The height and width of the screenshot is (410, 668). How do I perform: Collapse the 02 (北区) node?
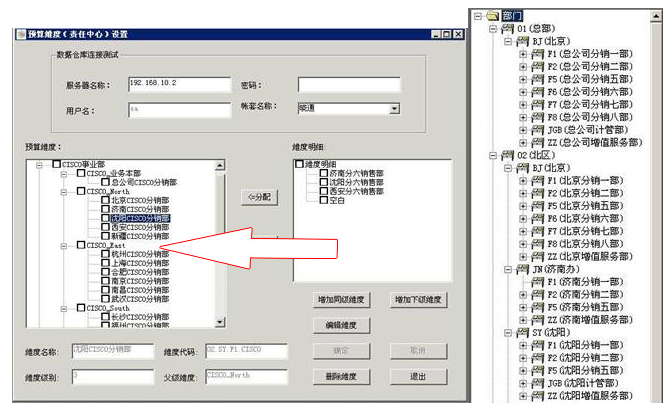(493, 156)
